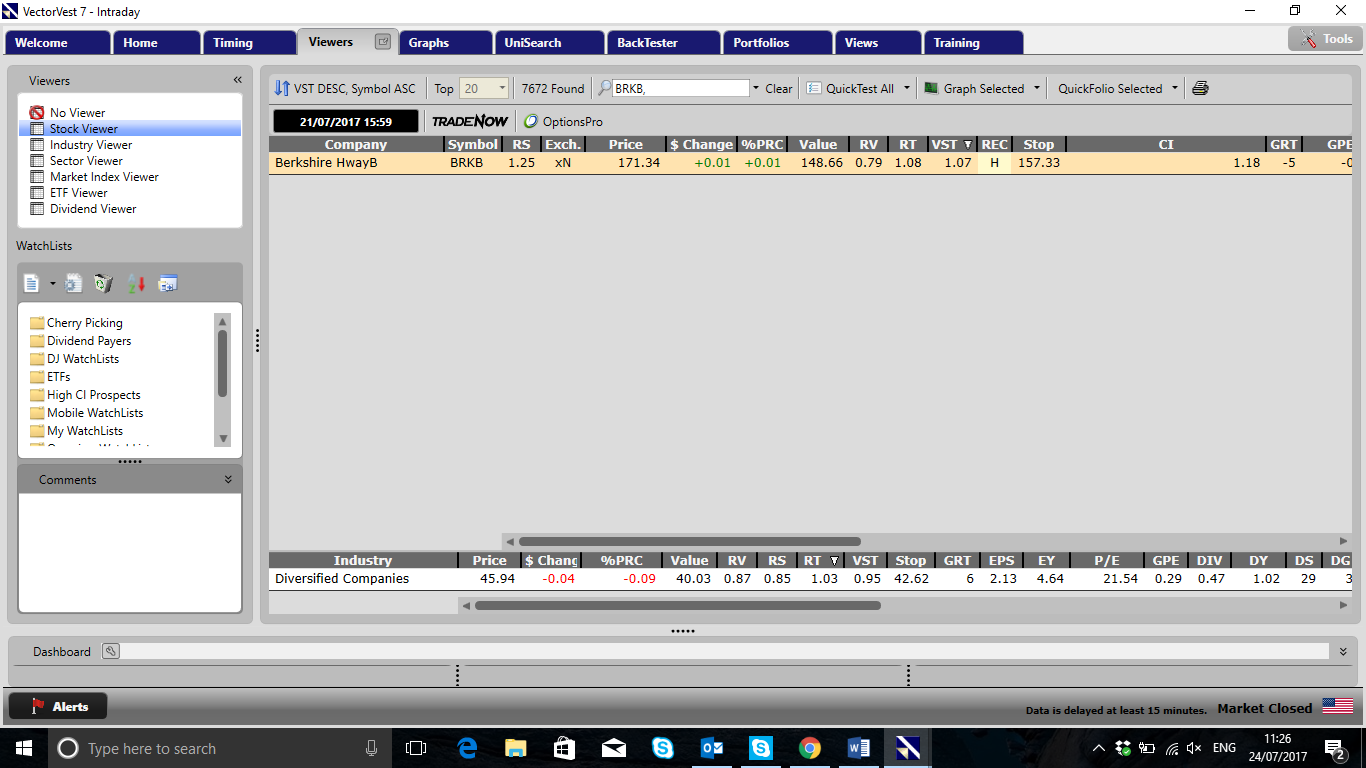Image resolution: width=1366 pixels, height=768 pixels.
Task: Open the Graph Selected dropdown arrow
Action: tap(1037, 88)
